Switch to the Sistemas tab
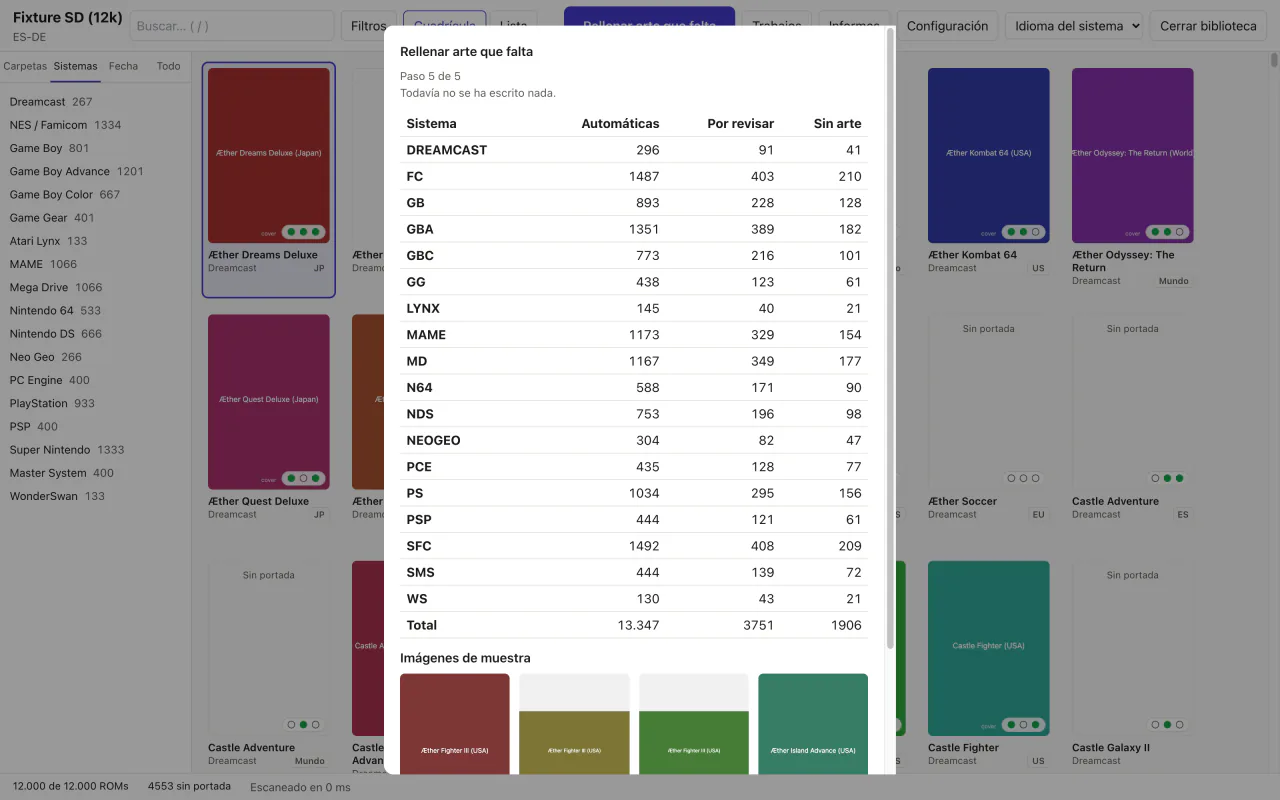Viewport: 1280px width, 800px height. pos(76,66)
